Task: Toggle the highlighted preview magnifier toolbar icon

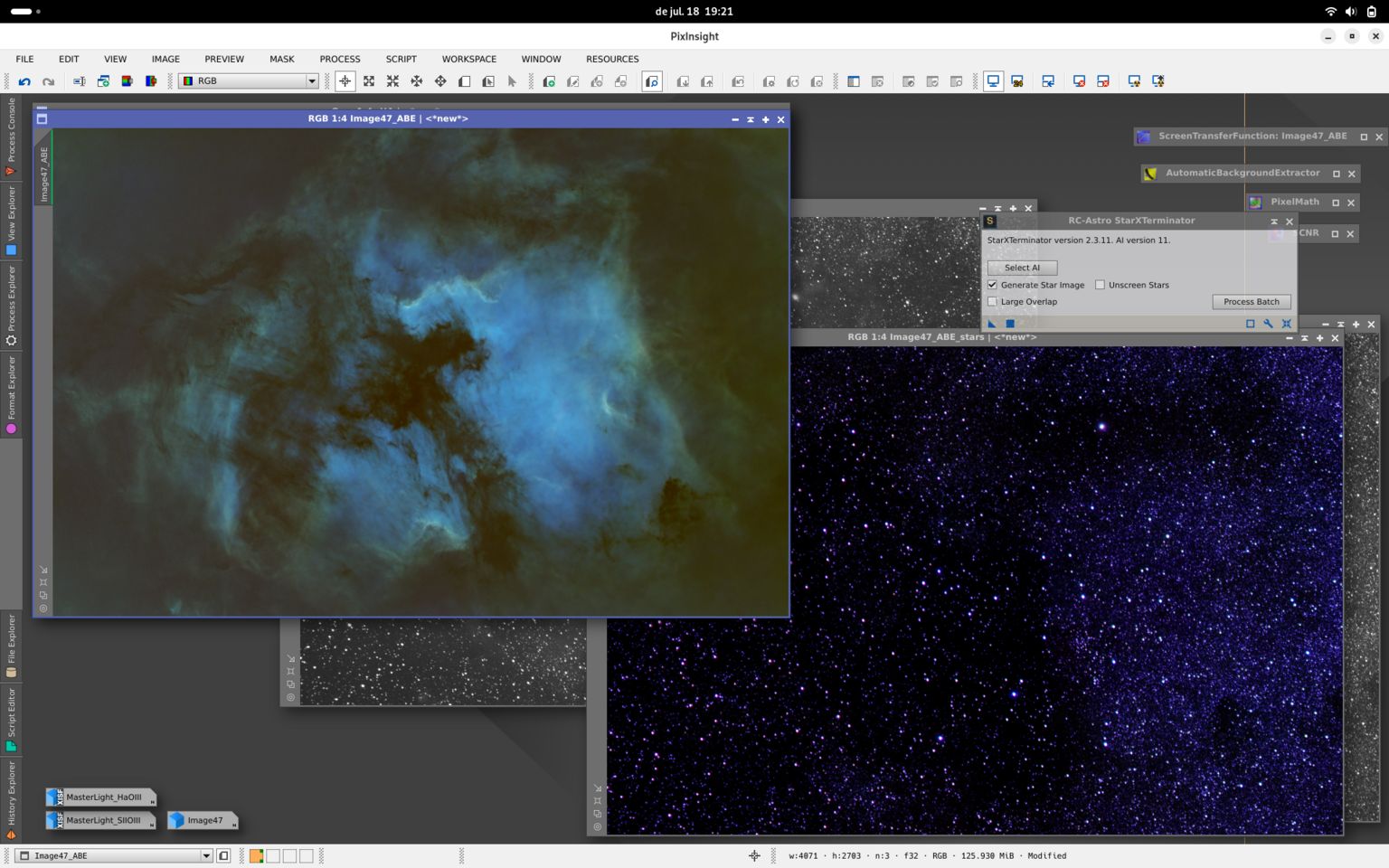Action: click(652, 81)
